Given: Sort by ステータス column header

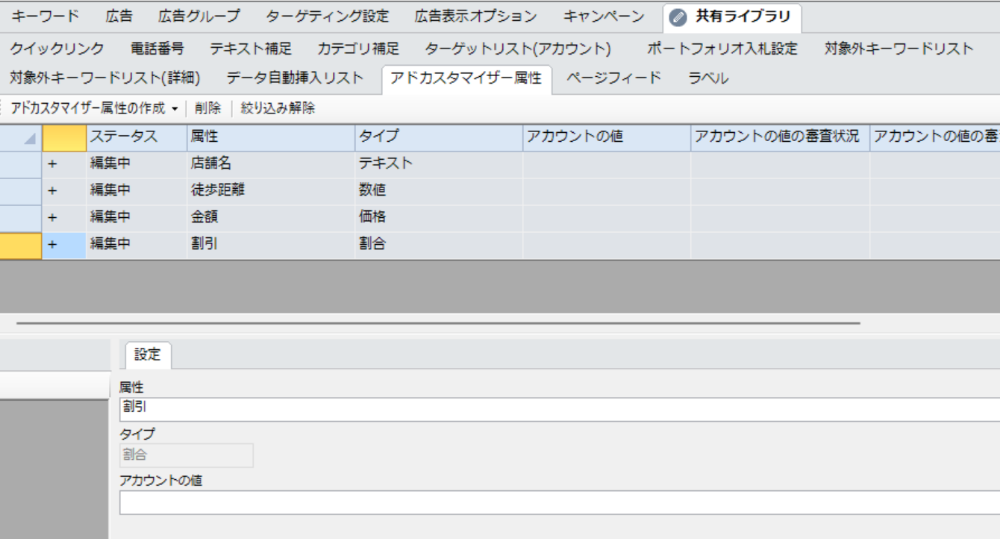Looking at the screenshot, I should tap(124, 137).
